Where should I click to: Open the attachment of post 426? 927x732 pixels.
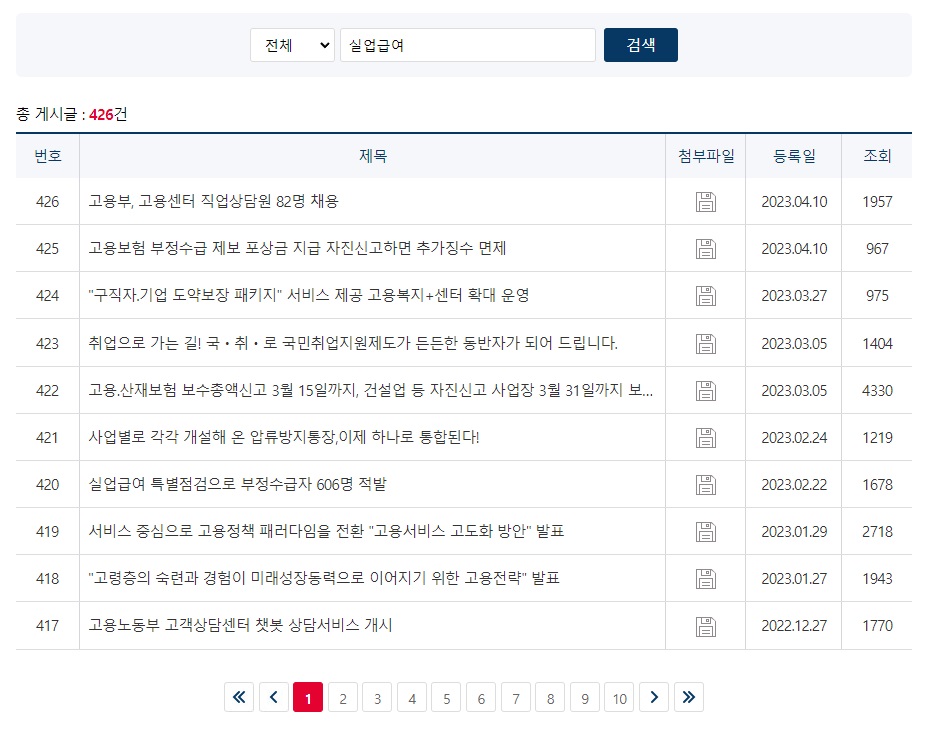(x=705, y=201)
